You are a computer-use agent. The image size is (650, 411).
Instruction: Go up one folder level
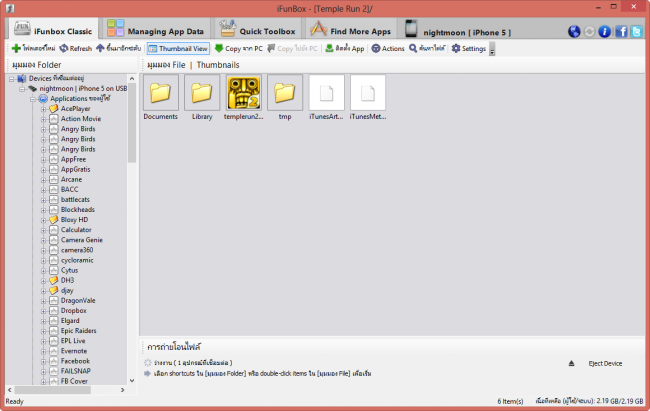coord(119,49)
